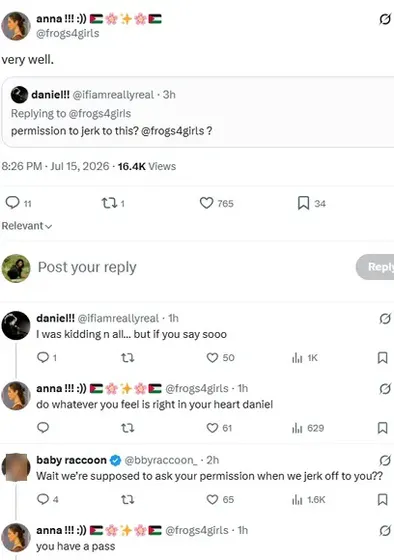
Task: Click the @frogs4girls handle in the main post header
Action: click(68, 33)
